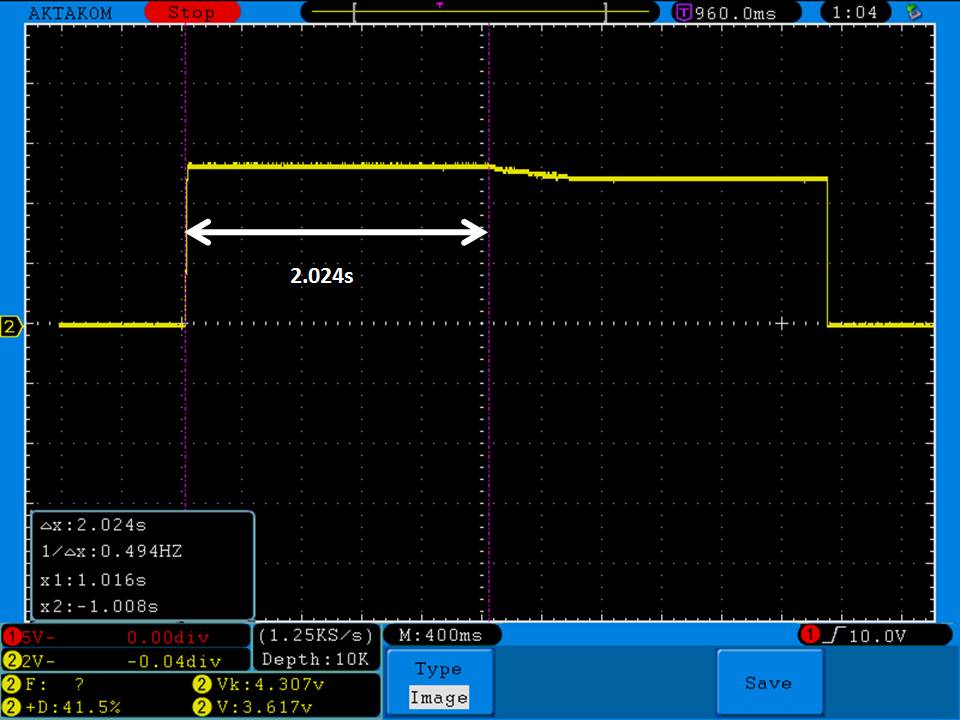The width and height of the screenshot is (960, 720).
Task: Click the yellow 2 icon beside frequency F
Action: pos(11,685)
